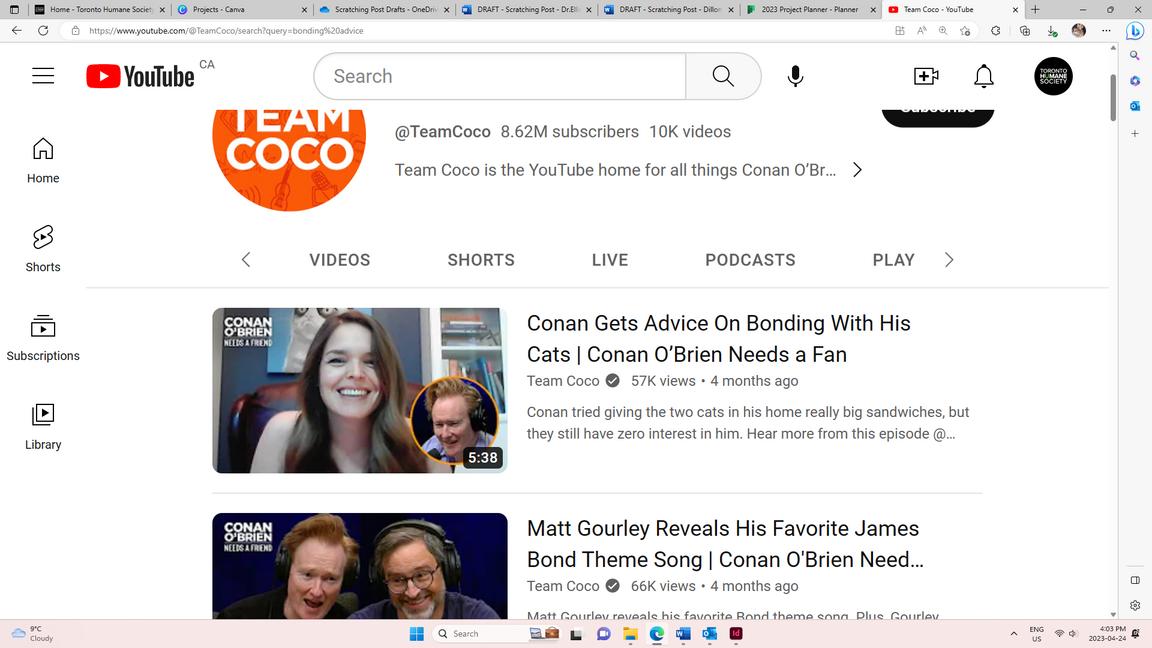1152x648 pixels.
Task: Switch to the LIVE channel tab
Action: tap(610, 260)
